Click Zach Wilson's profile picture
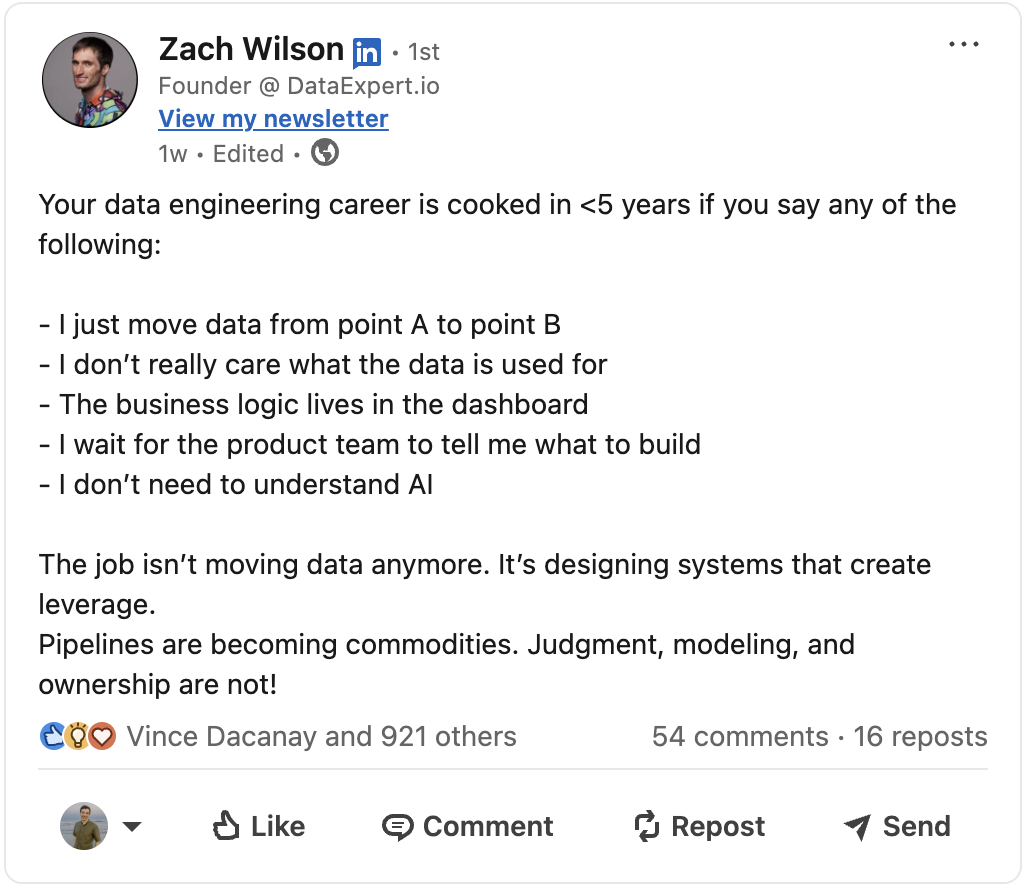This screenshot has width=1026, height=890. [89, 79]
